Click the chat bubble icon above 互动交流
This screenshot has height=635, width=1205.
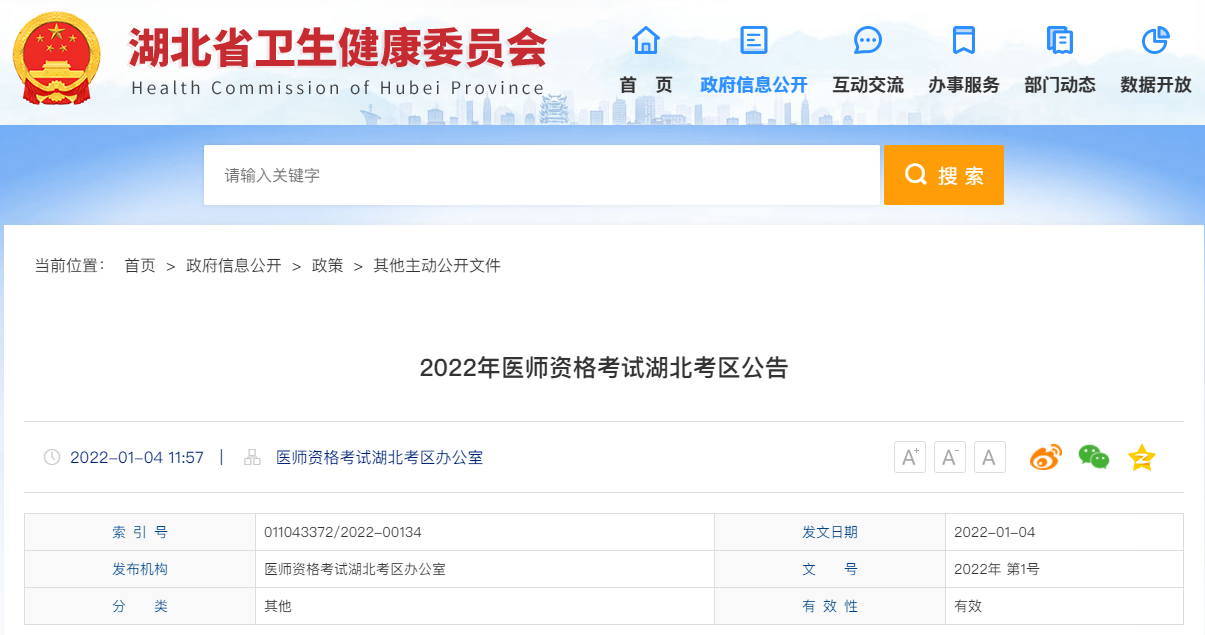(x=867, y=40)
